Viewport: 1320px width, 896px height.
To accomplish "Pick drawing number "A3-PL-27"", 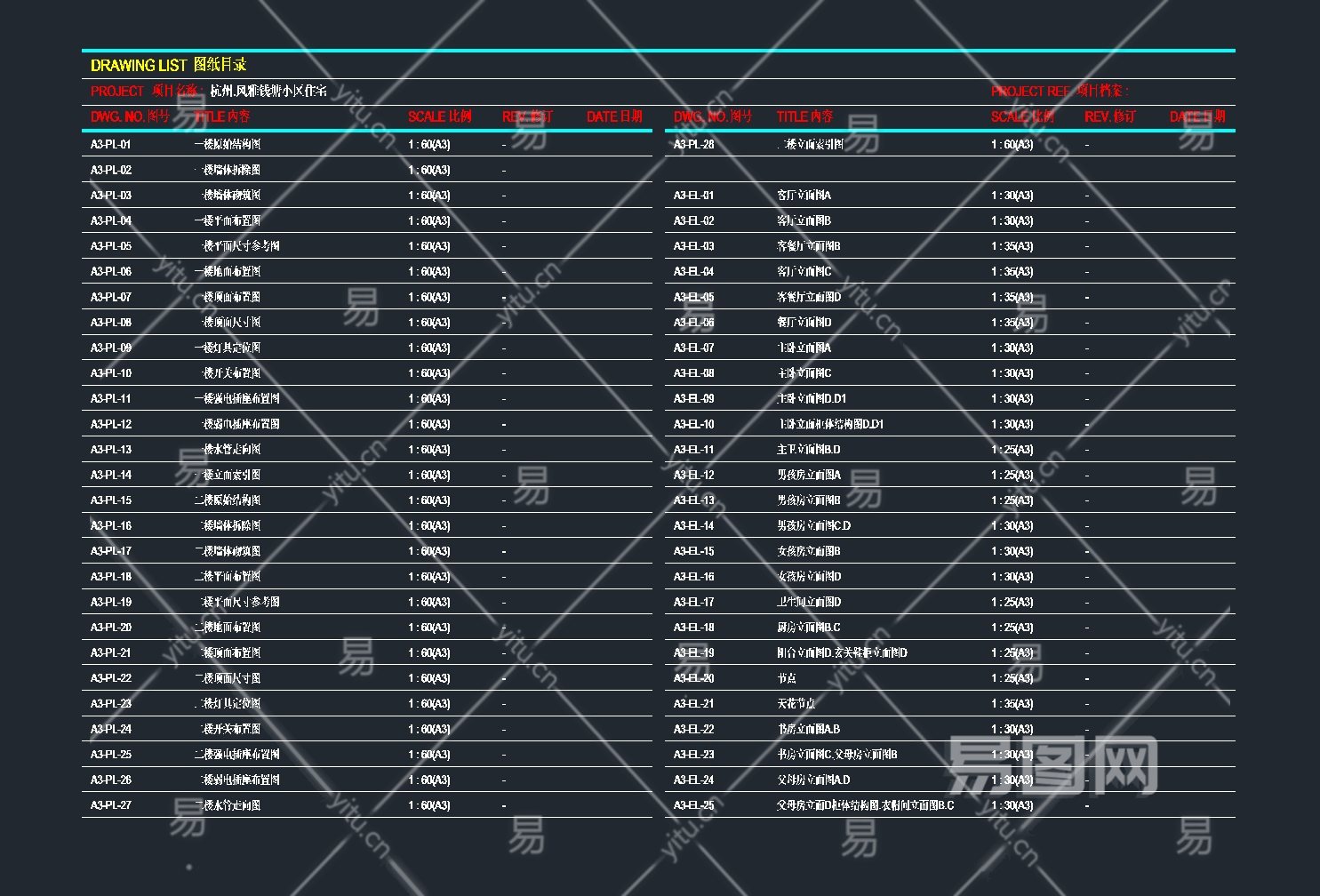I will [x=111, y=805].
